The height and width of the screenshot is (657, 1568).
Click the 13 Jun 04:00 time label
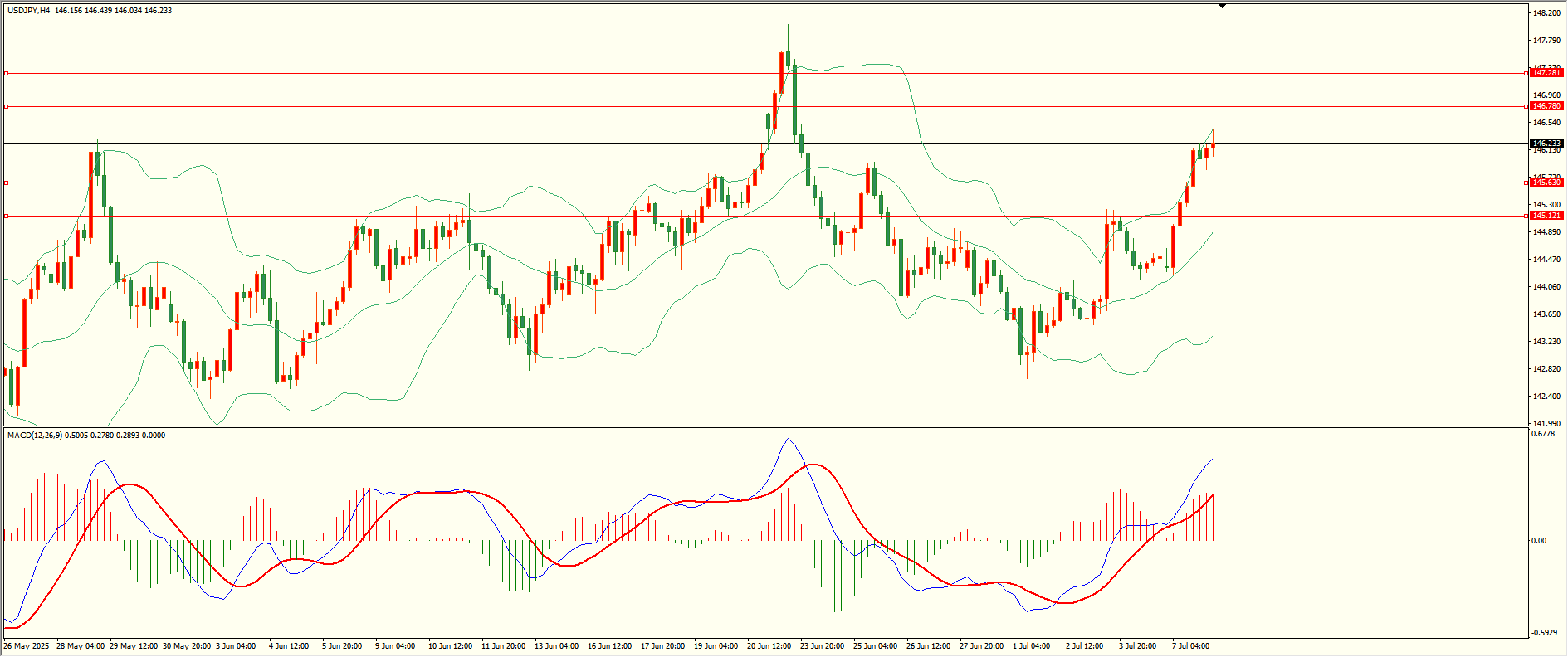pyautogui.click(x=557, y=646)
